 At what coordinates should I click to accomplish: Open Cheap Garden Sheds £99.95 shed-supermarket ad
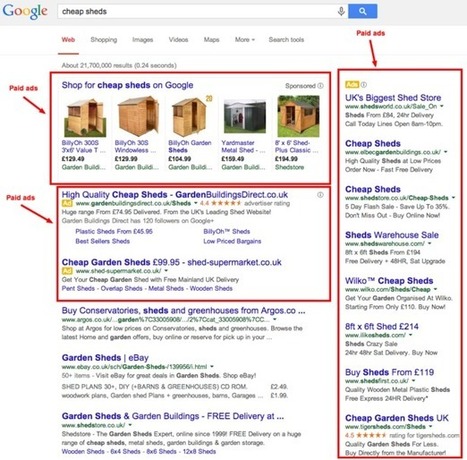172,262
